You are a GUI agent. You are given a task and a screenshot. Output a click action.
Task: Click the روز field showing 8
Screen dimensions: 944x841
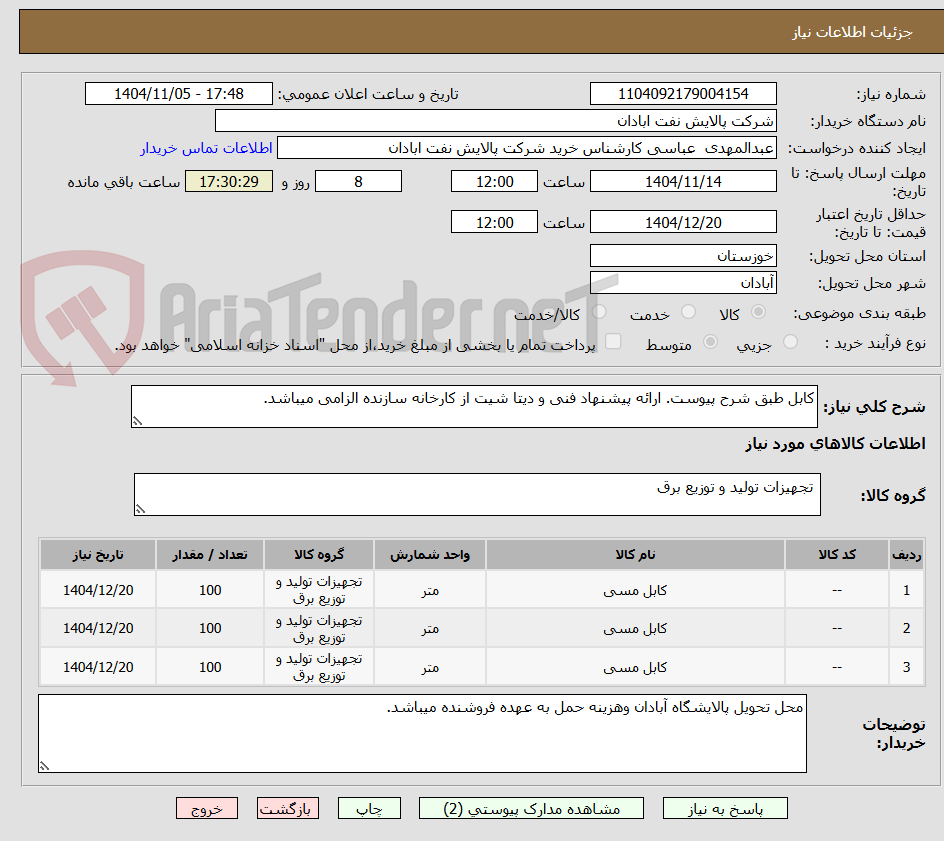(358, 181)
